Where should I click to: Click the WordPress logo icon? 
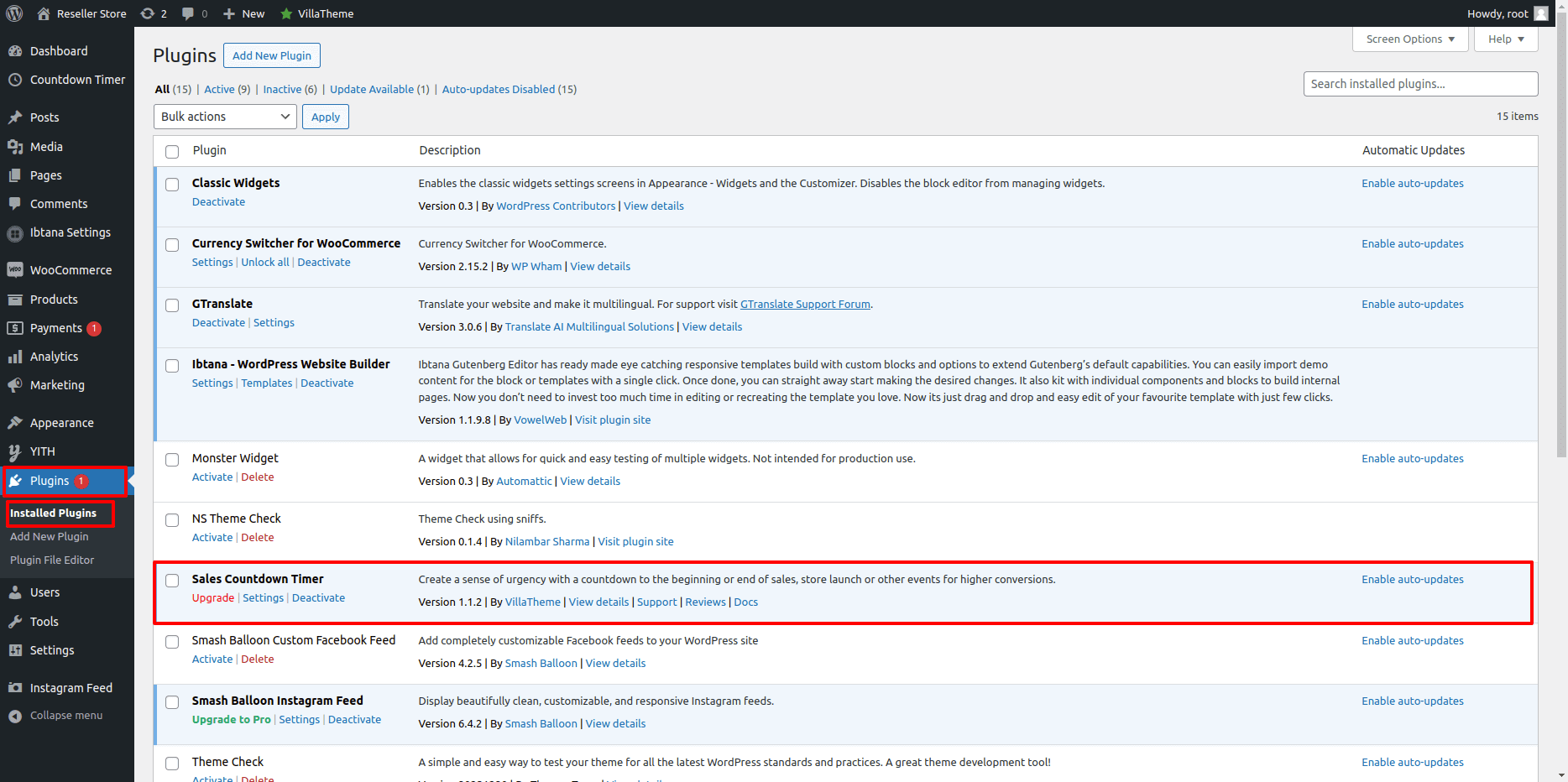pos(14,13)
